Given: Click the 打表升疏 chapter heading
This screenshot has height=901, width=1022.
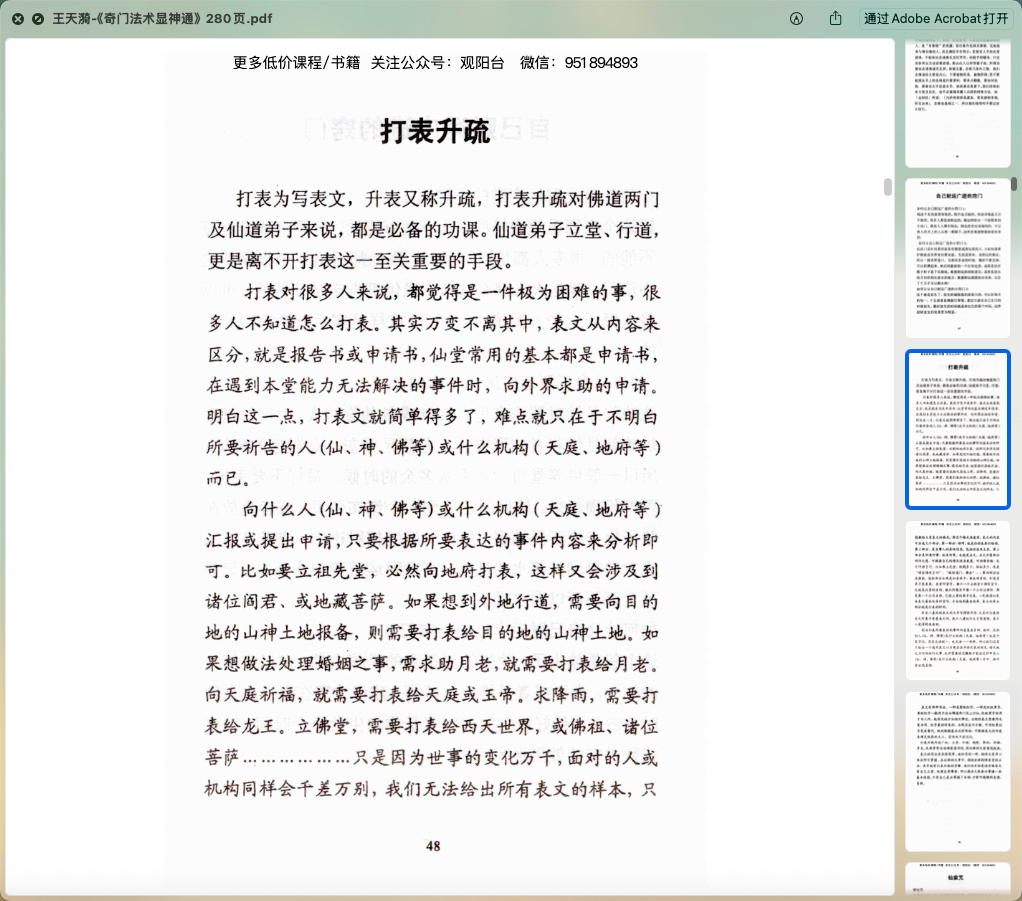Looking at the screenshot, I should (x=435, y=132).
